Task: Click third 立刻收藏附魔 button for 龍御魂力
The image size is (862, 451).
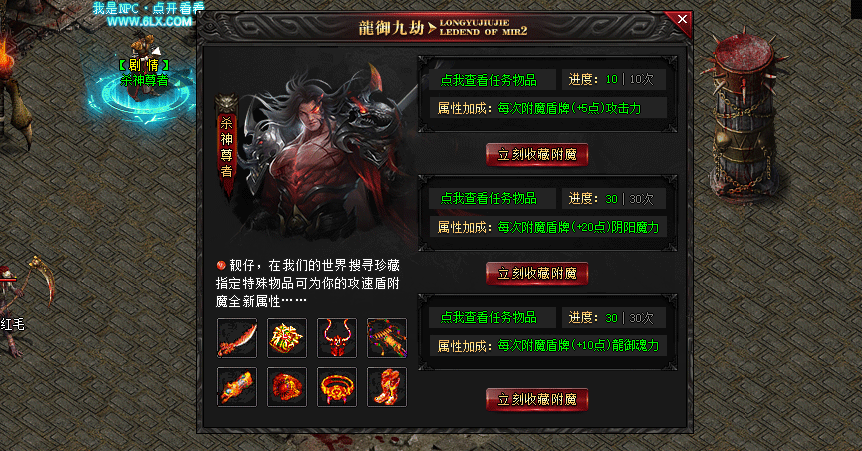Action: 537,399
